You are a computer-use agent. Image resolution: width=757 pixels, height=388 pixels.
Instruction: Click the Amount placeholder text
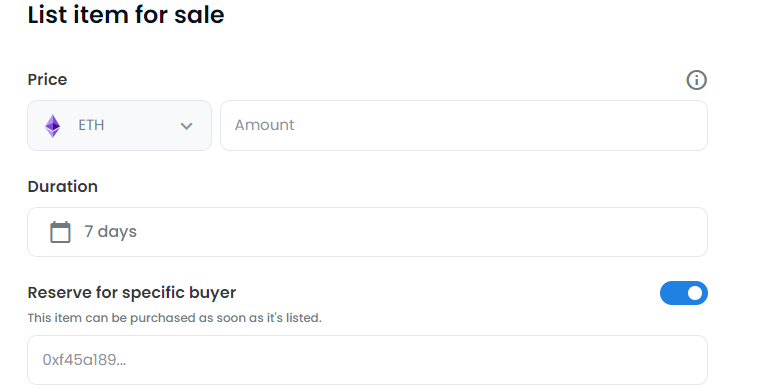tap(265, 125)
